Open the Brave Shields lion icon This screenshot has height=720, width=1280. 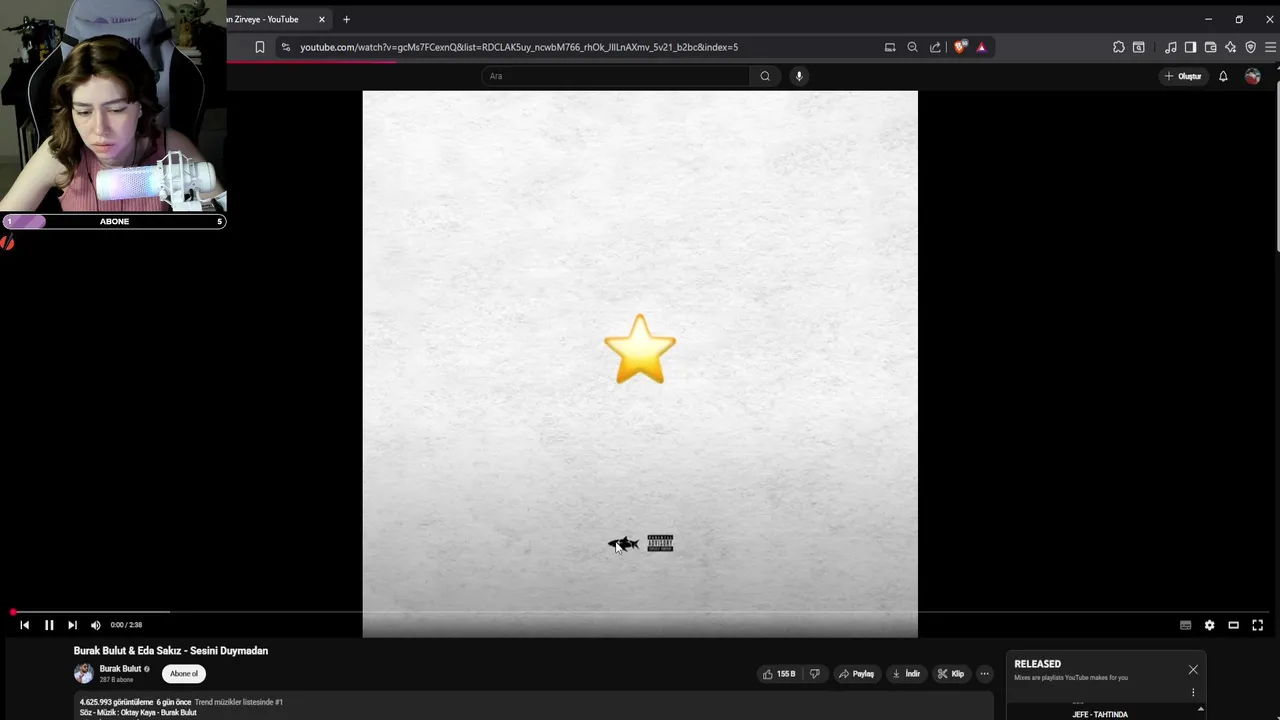(x=960, y=47)
